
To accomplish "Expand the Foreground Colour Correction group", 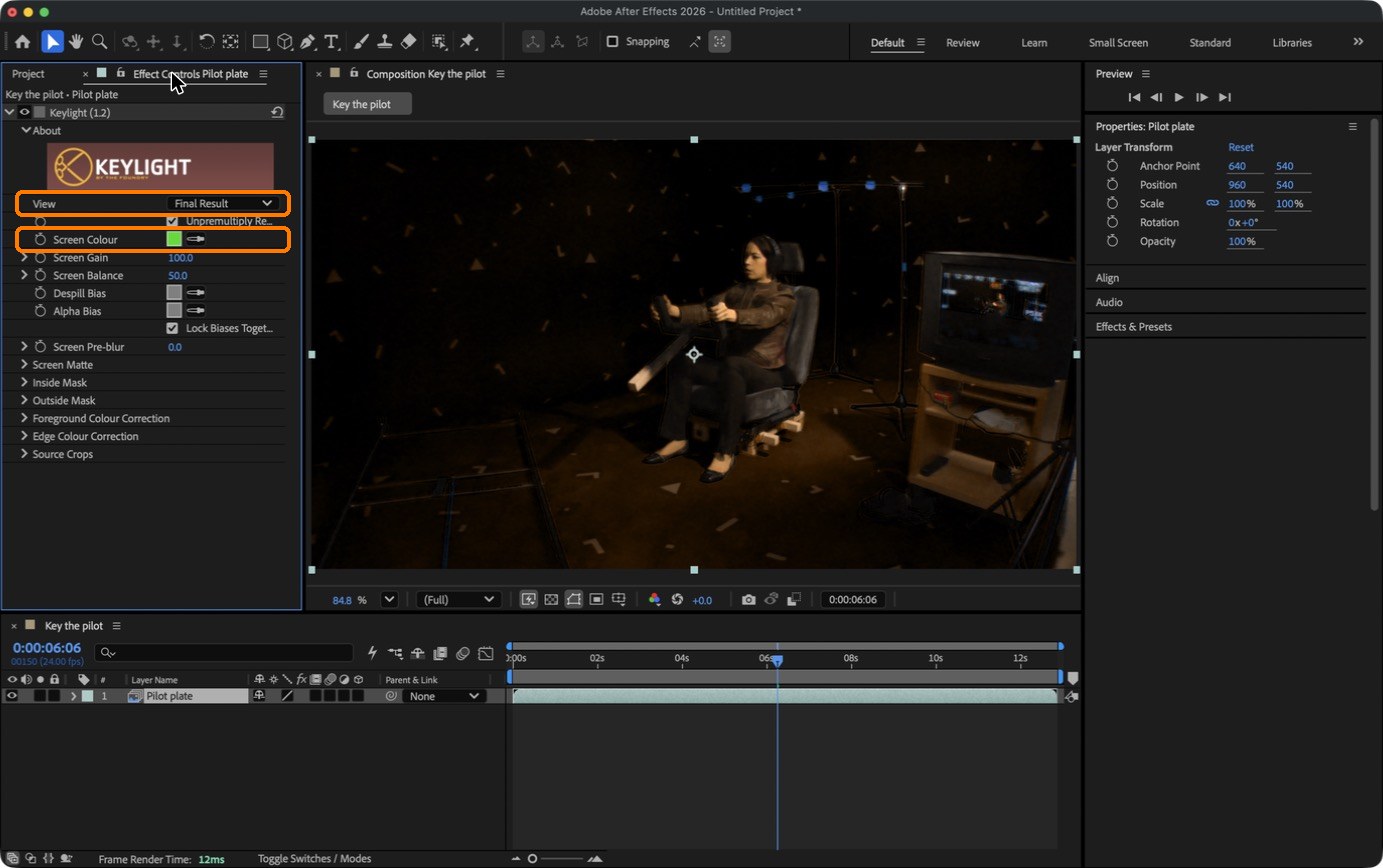I will coord(24,419).
